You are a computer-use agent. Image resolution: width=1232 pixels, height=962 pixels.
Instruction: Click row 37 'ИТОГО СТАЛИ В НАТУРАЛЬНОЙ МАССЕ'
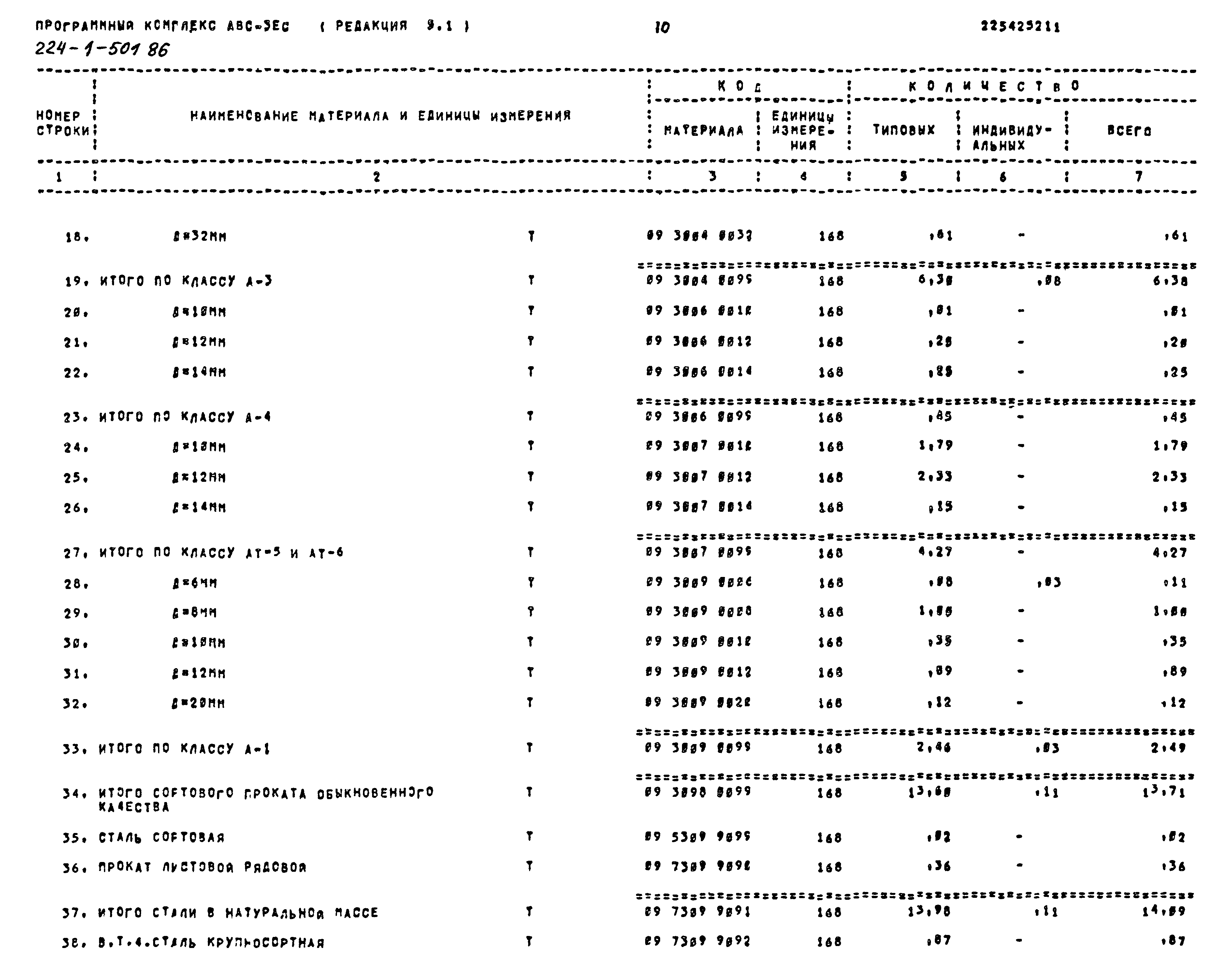point(238,912)
